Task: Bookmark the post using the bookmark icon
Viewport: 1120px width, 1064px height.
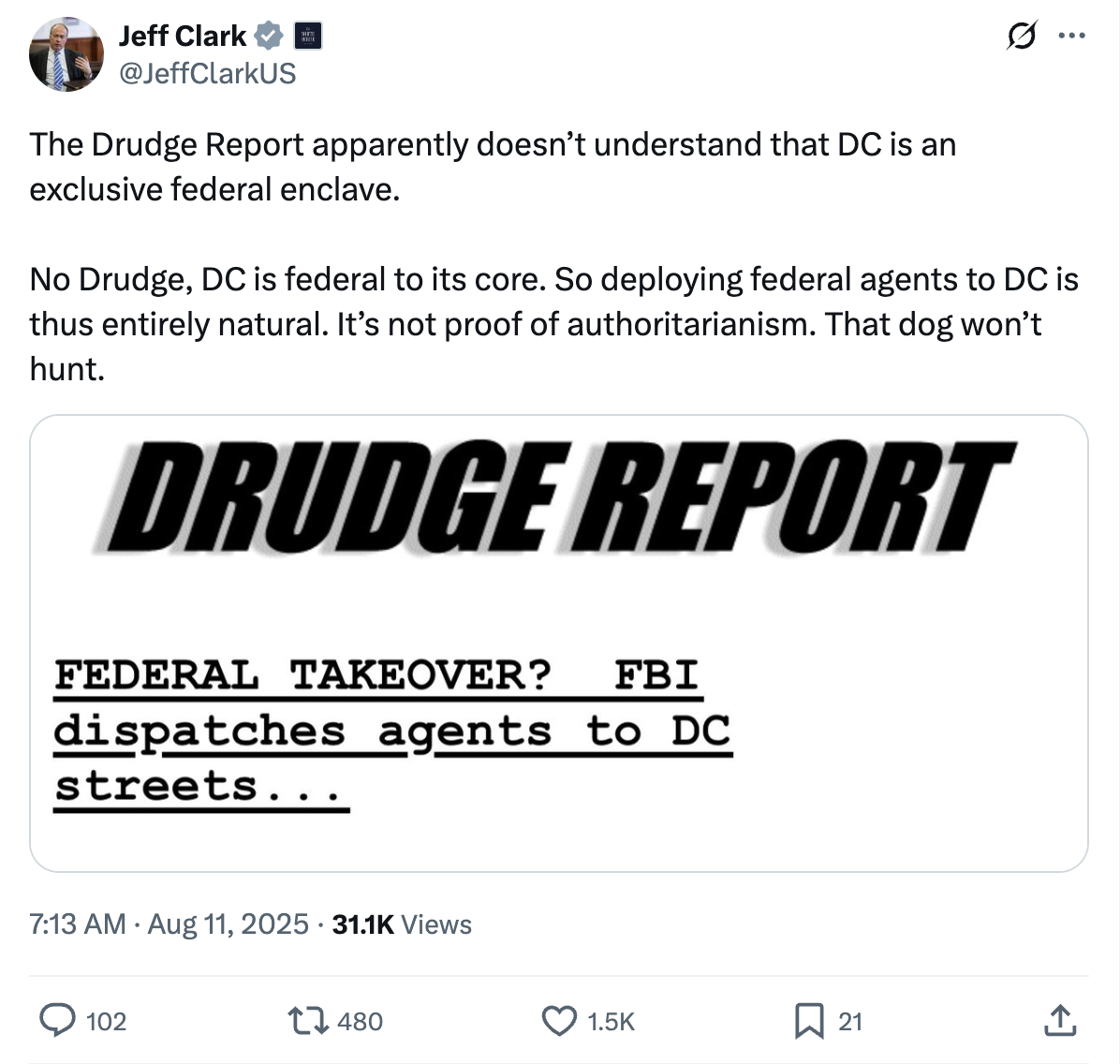Action: point(809,1020)
